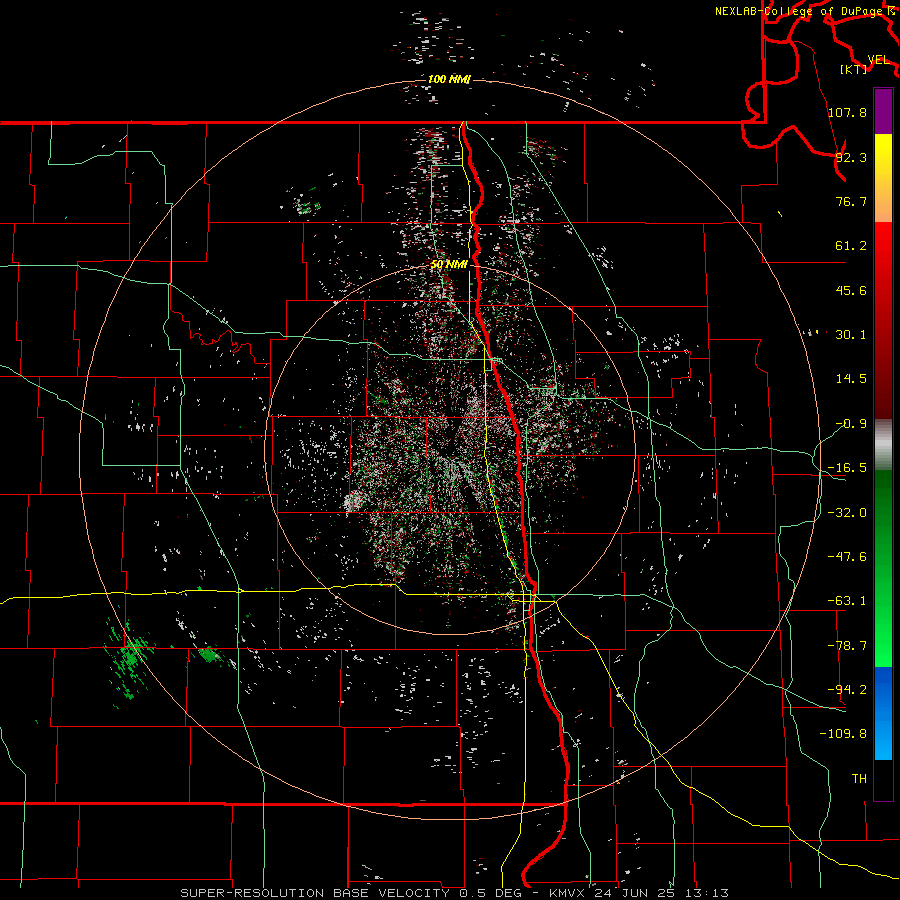
Task: Click the 45.6 legend value
Action: [x=851, y=290]
